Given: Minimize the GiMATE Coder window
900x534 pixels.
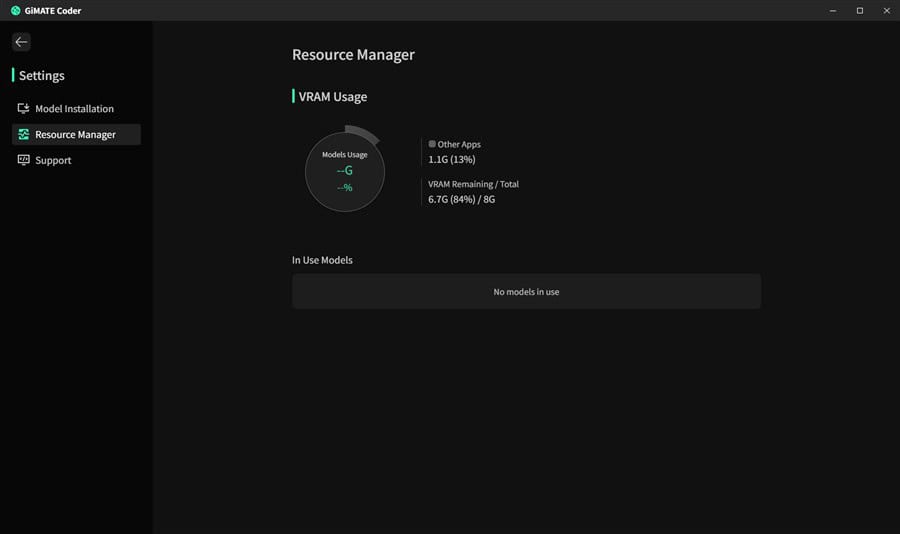Looking at the screenshot, I should (x=833, y=10).
